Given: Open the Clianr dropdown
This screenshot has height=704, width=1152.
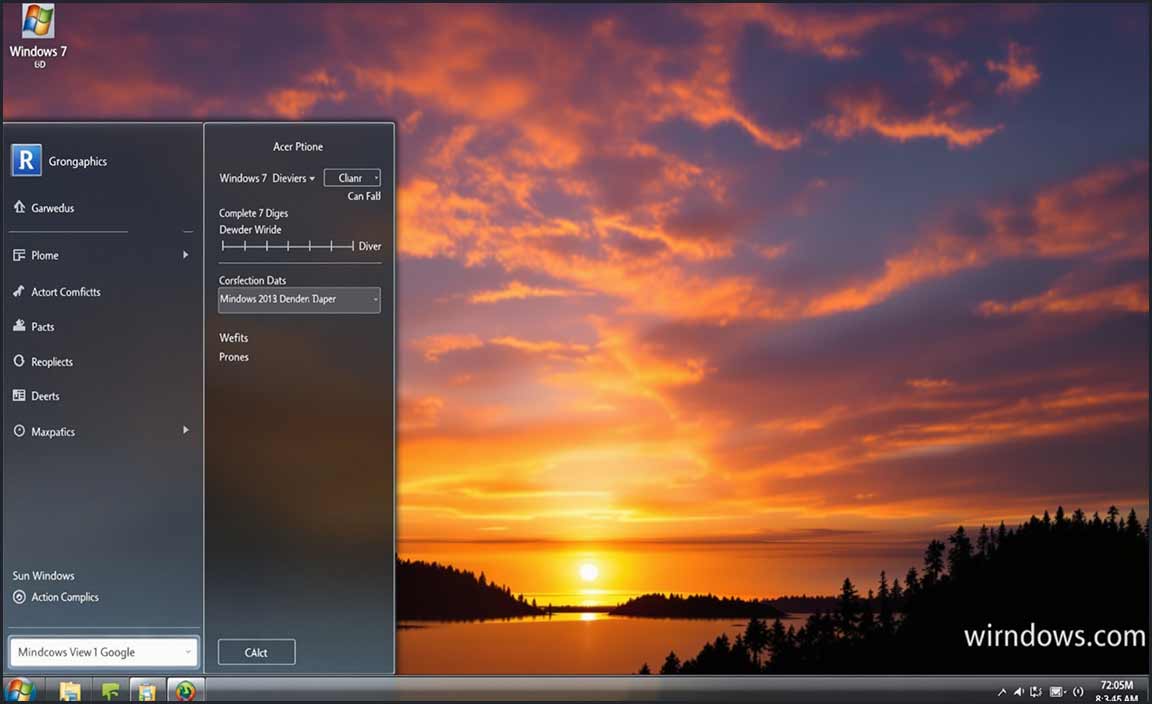Looking at the screenshot, I should pyautogui.click(x=352, y=178).
